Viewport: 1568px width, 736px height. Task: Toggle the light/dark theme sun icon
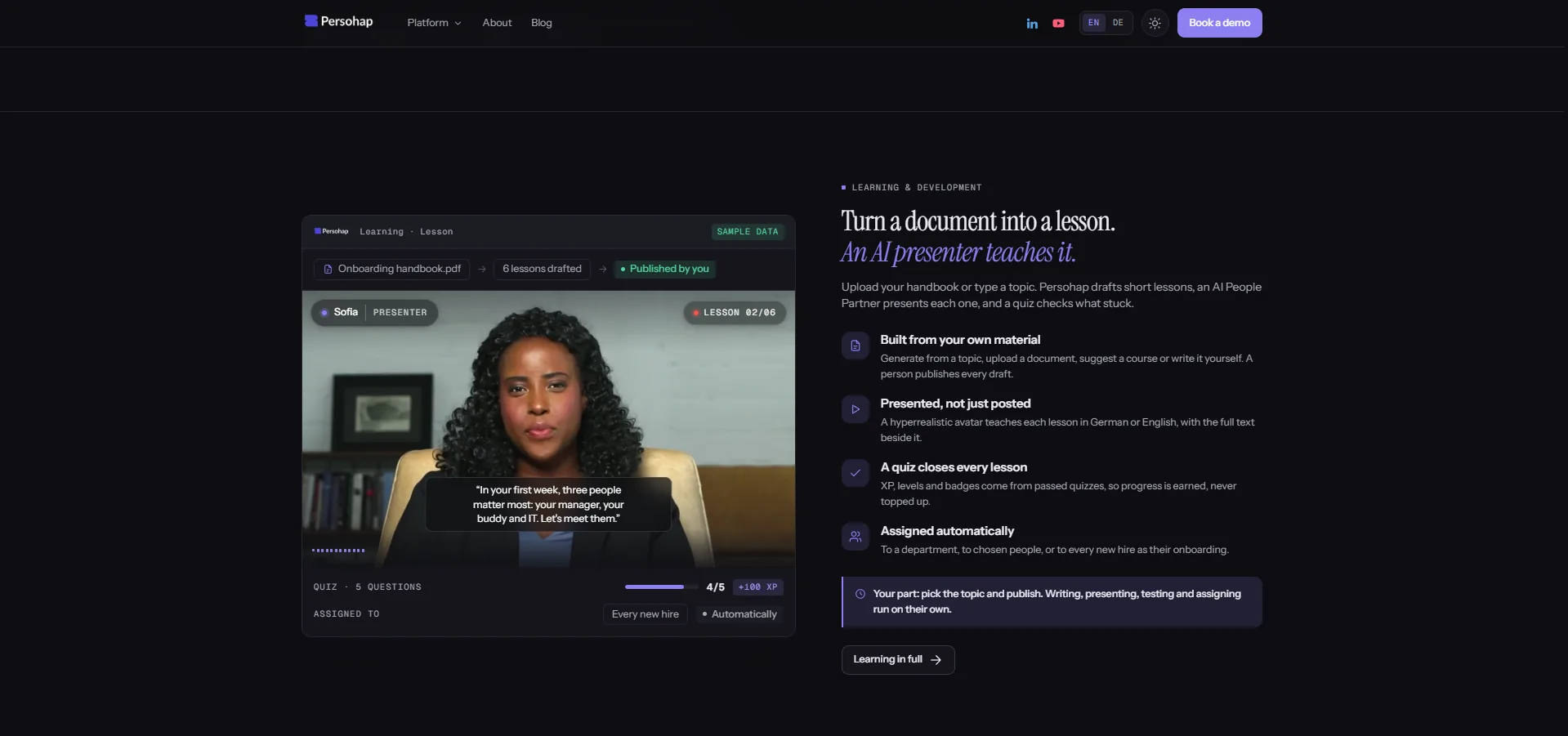(x=1155, y=23)
